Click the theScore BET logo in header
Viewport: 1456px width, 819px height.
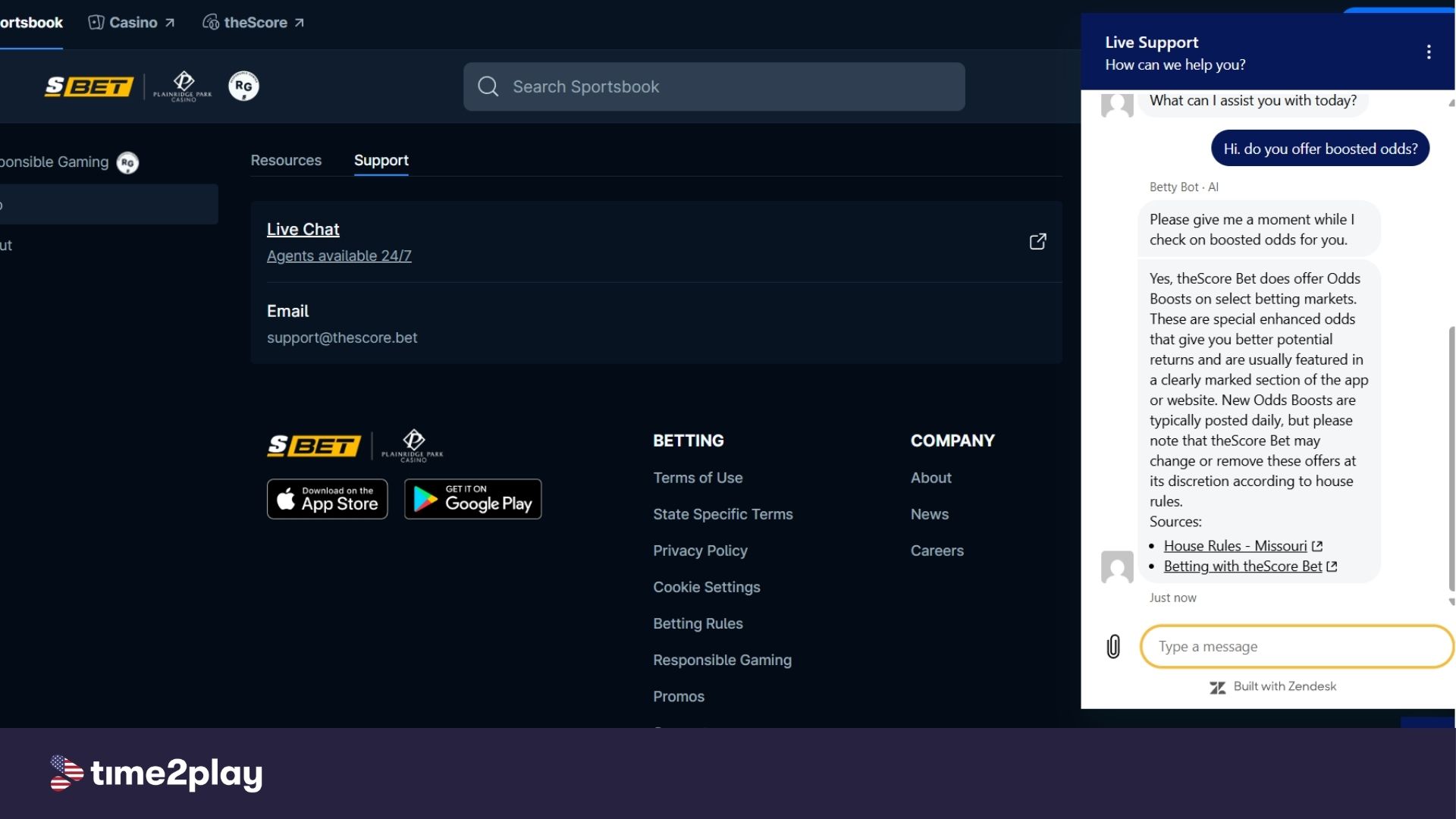(89, 86)
